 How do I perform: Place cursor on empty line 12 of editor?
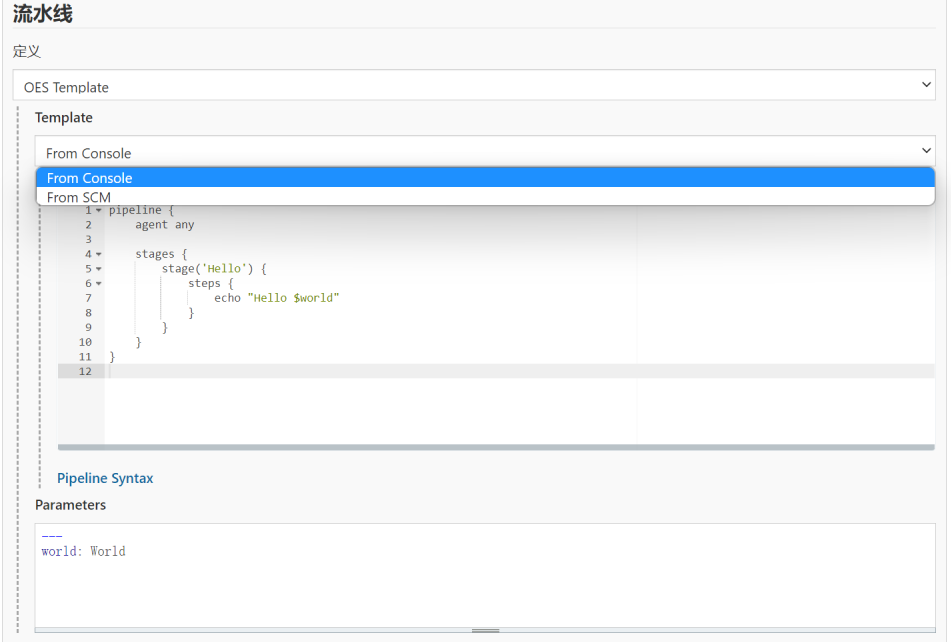tap(522, 371)
